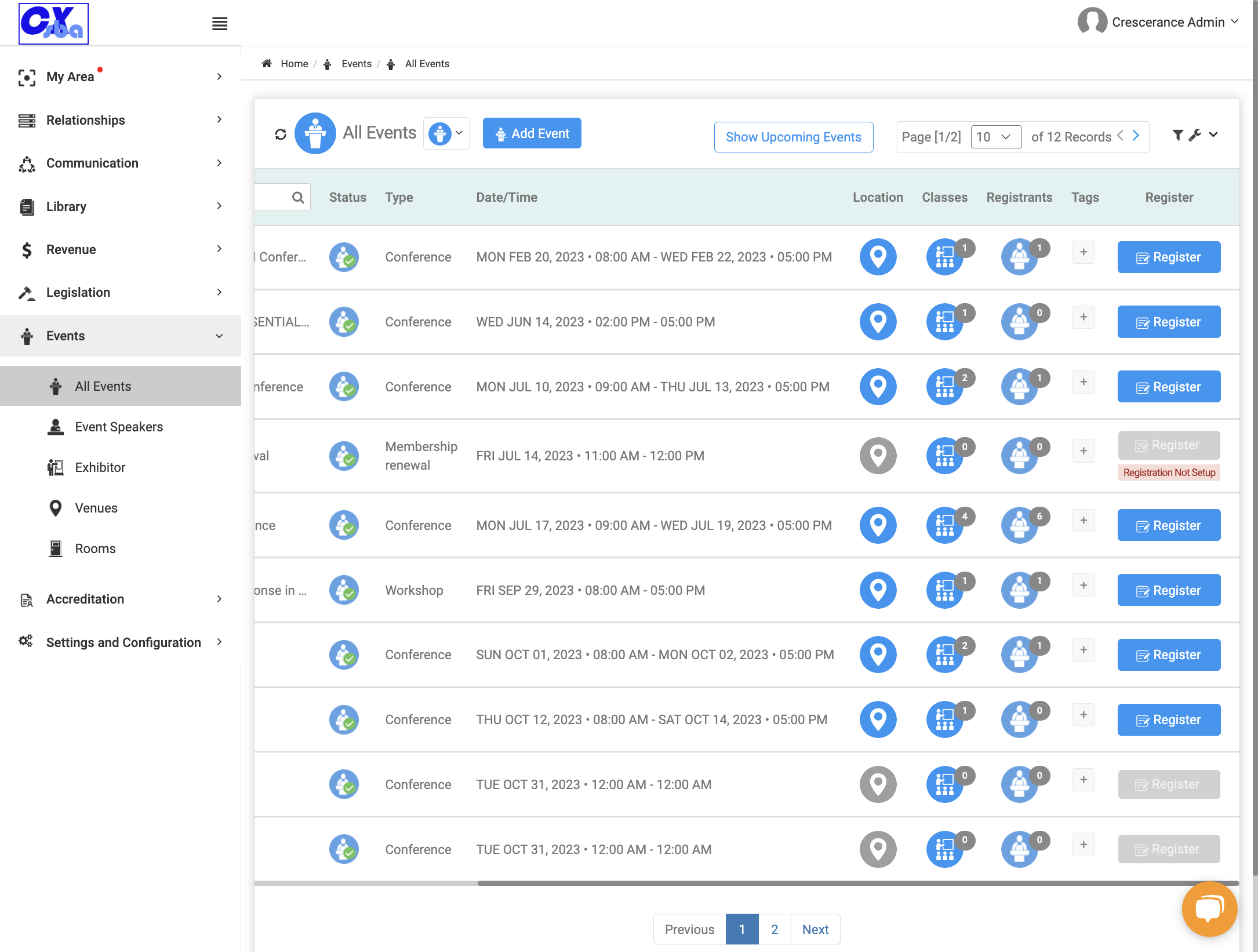Click the horizontal table scrollbar
1258x952 pixels.
pyautogui.click(x=858, y=883)
